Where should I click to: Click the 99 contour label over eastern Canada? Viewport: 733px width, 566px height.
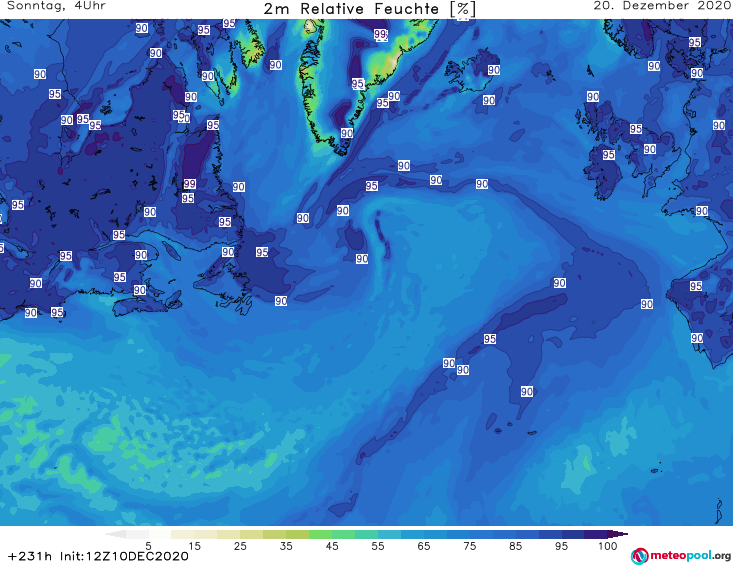click(x=189, y=184)
